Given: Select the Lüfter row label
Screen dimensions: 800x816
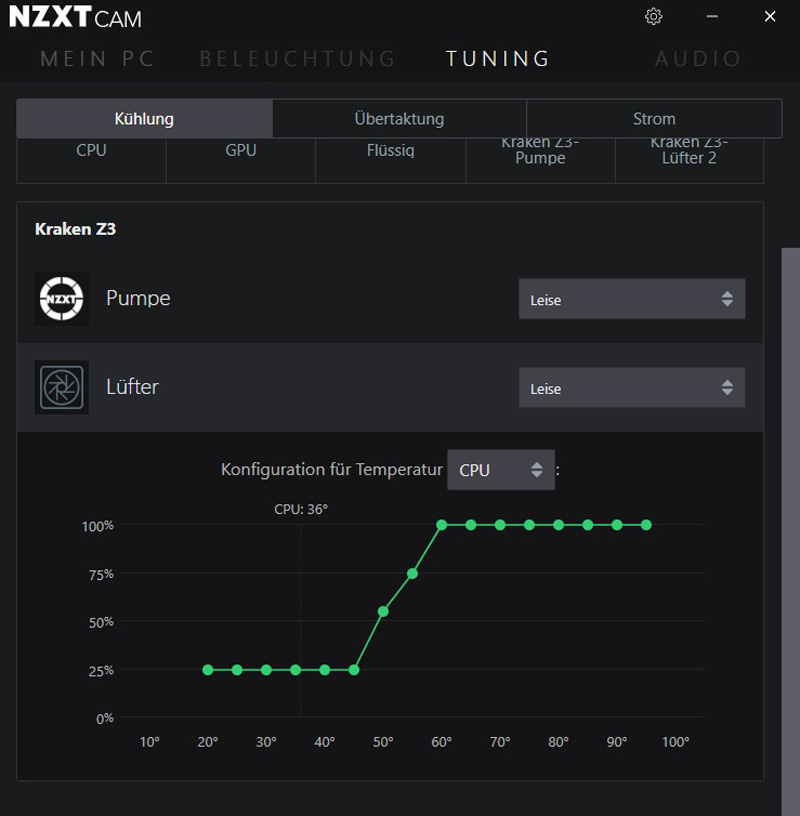Looking at the screenshot, I should point(132,387).
